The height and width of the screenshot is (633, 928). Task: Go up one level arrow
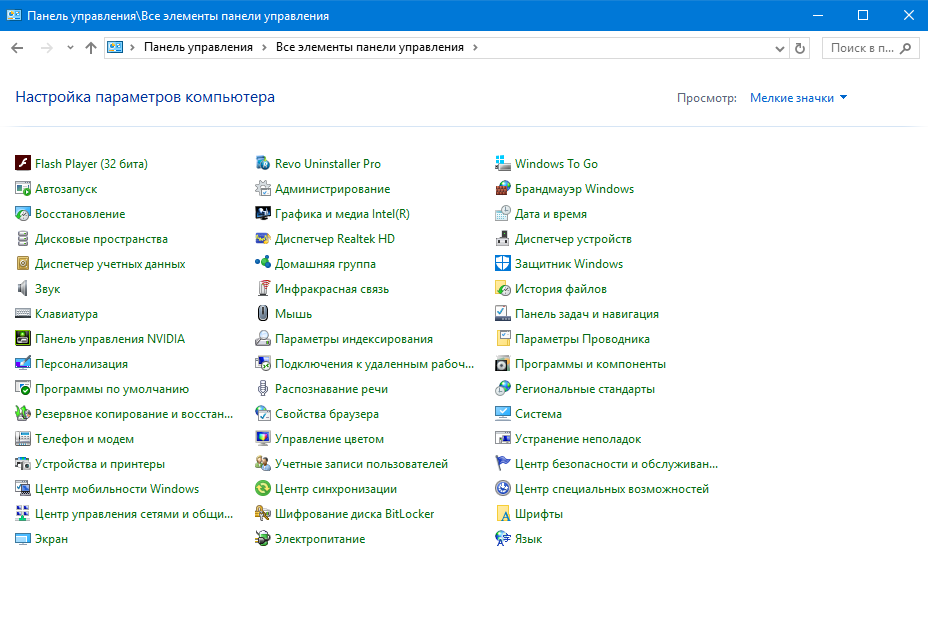[91, 48]
